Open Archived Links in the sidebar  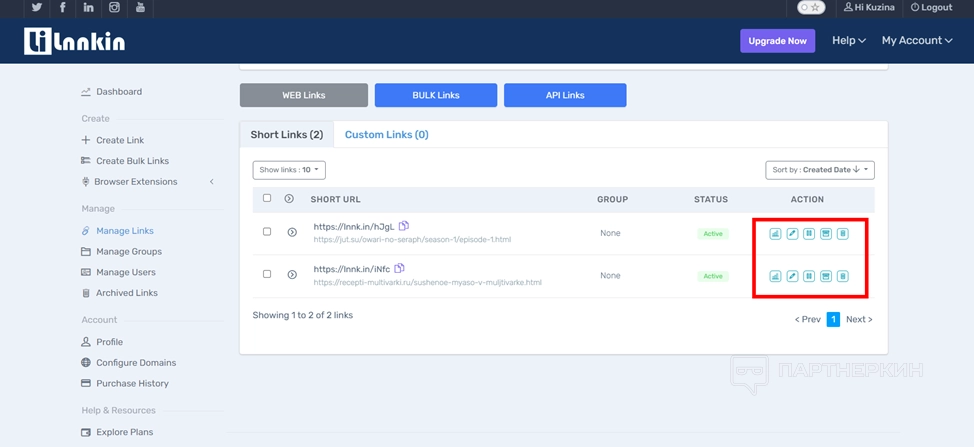click(x=119, y=293)
